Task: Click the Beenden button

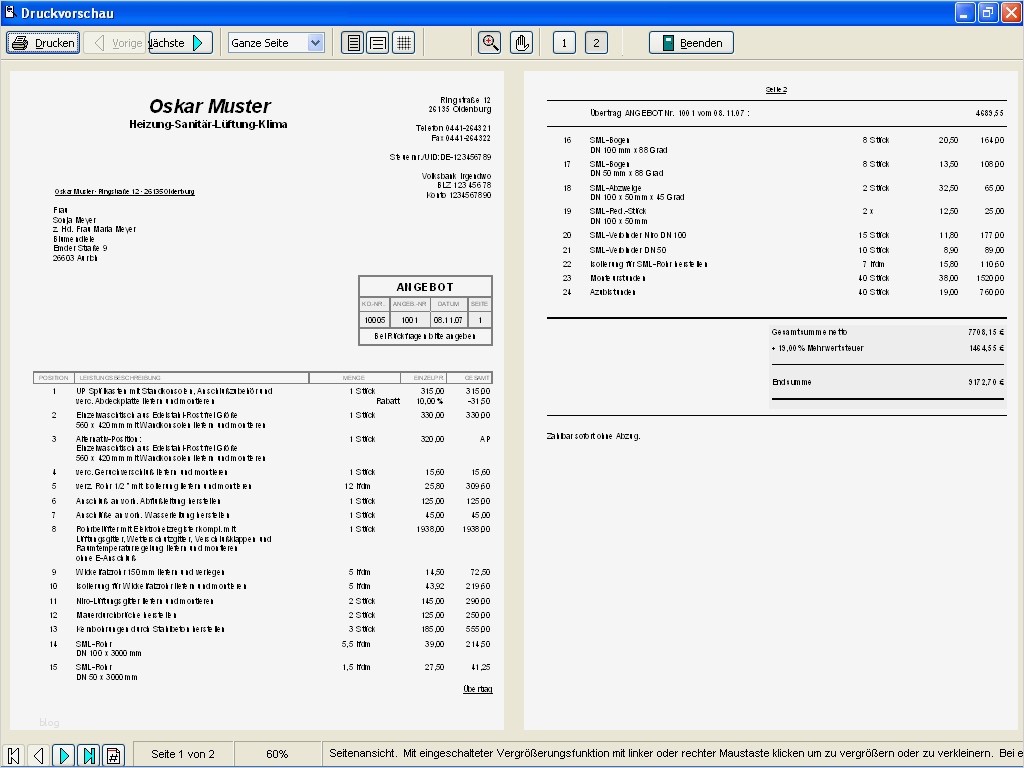Action: tap(690, 42)
